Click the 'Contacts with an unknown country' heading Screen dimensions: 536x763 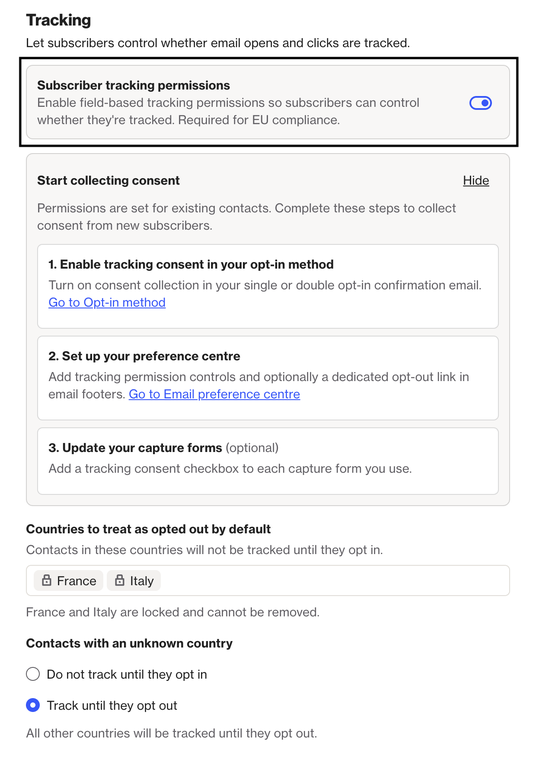pyautogui.click(x=129, y=643)
